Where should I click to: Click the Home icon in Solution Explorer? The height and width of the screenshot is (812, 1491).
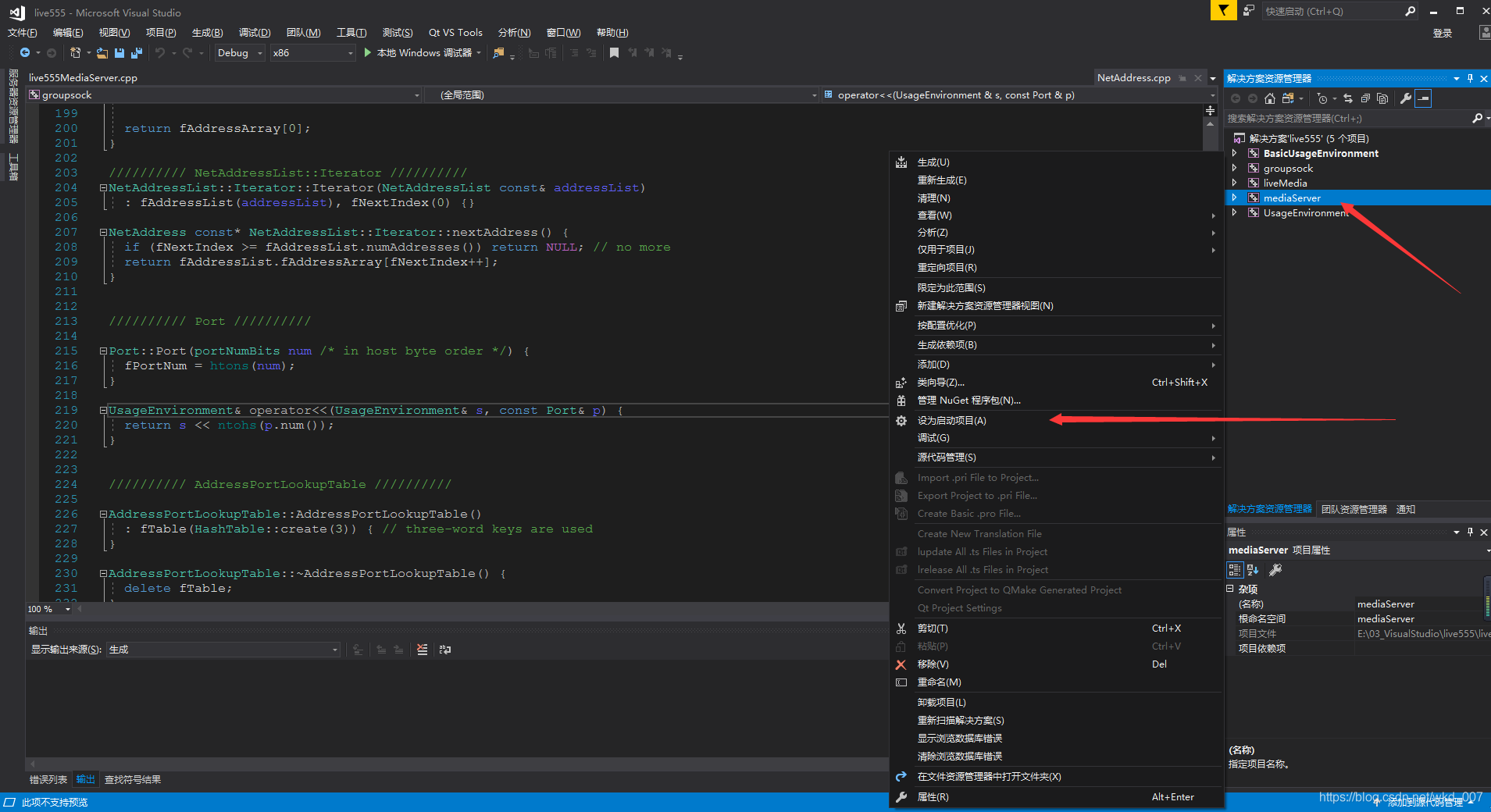pos(1270,98)
